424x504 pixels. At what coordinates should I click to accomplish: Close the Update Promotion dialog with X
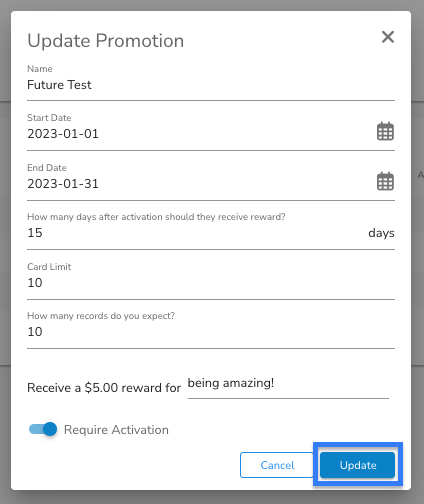click(388, 37)
